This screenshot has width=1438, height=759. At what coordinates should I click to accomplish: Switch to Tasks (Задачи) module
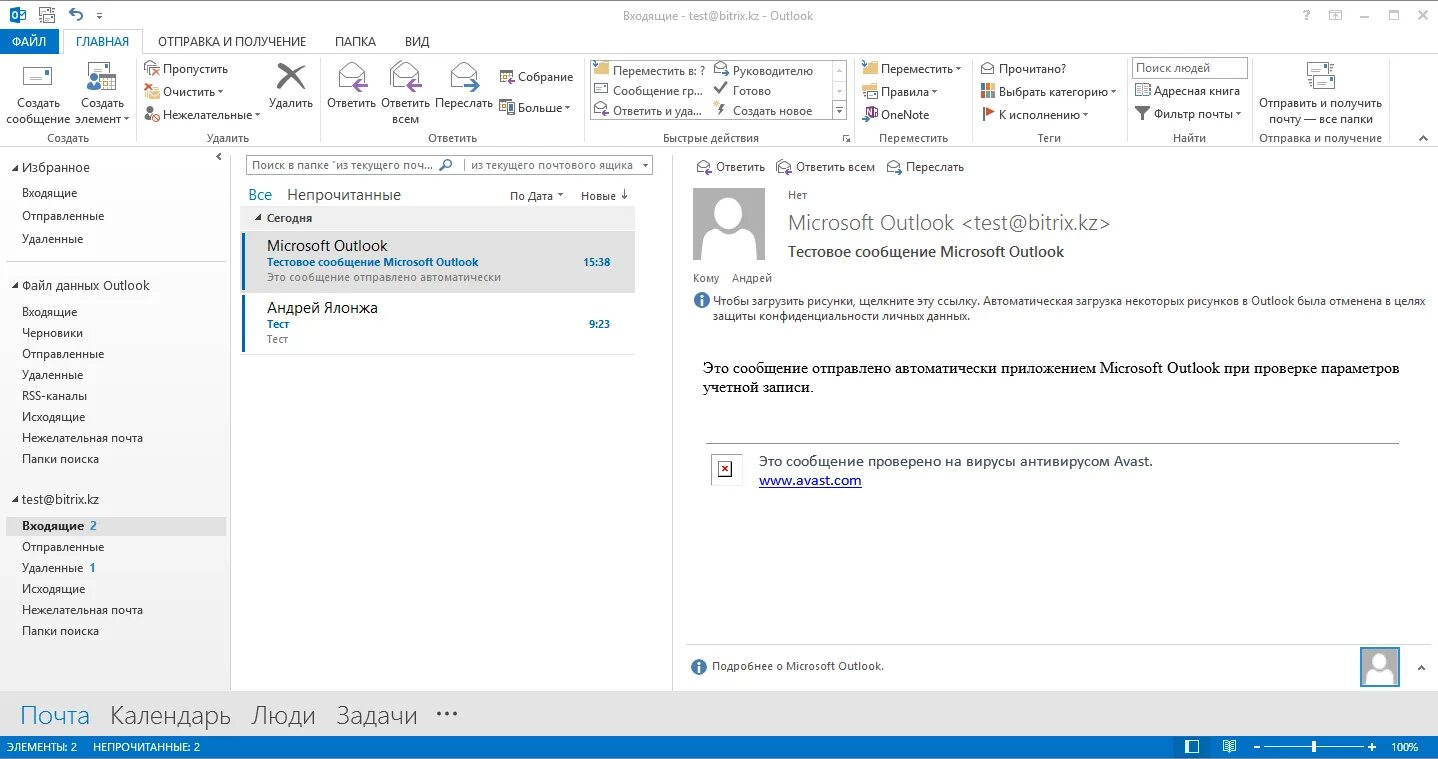point(377,716)
